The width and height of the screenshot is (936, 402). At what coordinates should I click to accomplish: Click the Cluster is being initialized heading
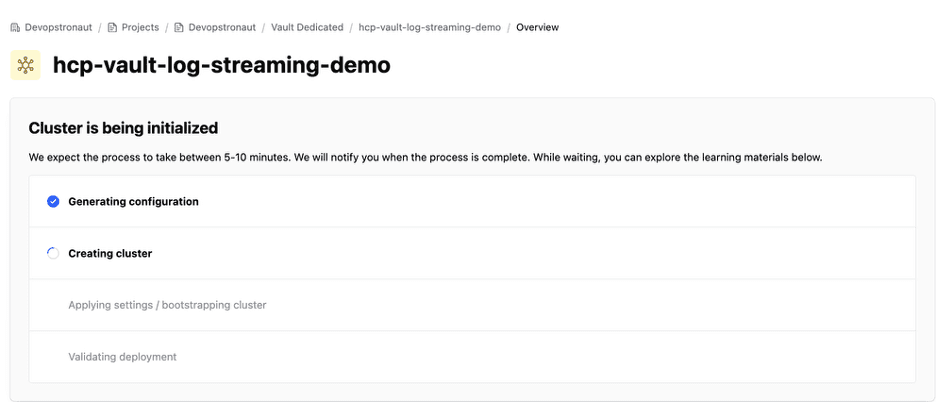tap(123, 128)
